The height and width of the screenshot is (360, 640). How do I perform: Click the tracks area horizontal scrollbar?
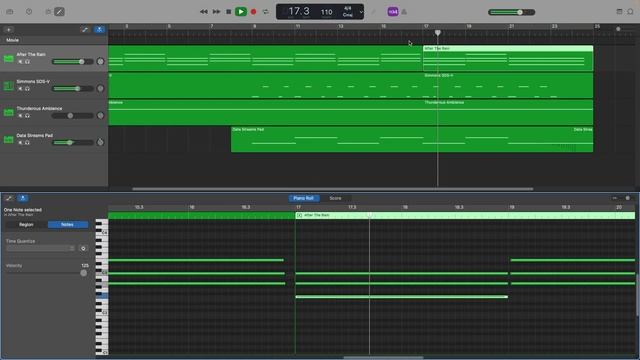coord(333,189)
